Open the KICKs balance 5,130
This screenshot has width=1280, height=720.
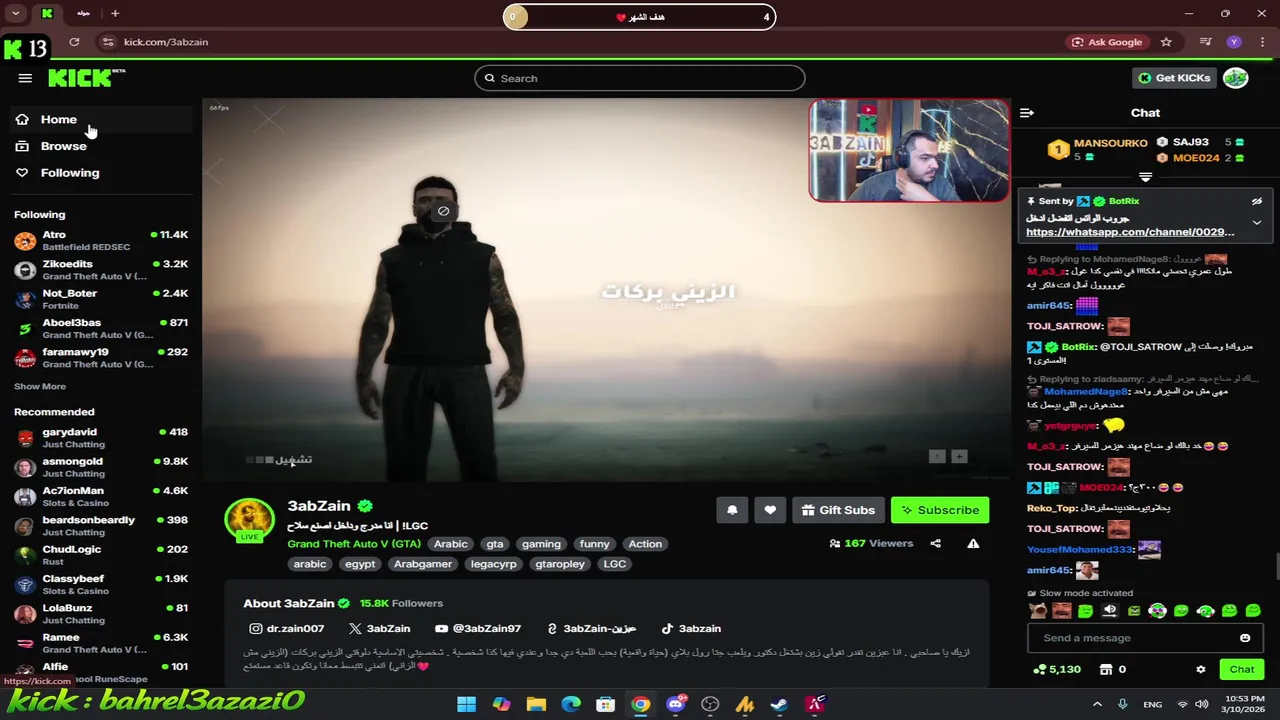1056,669
